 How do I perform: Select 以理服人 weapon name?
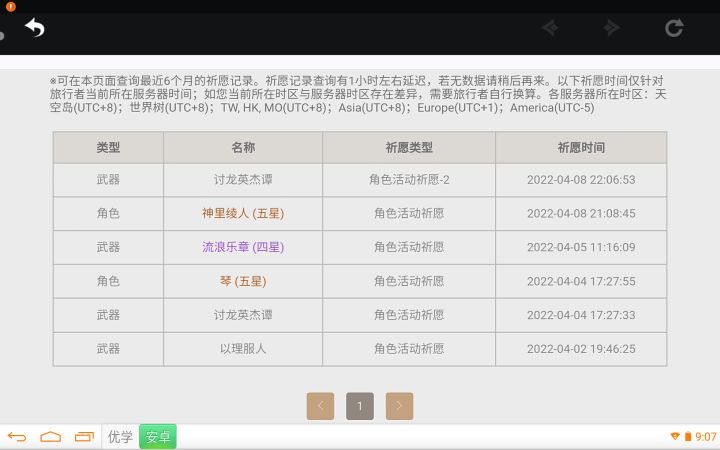tap(243, 349)
